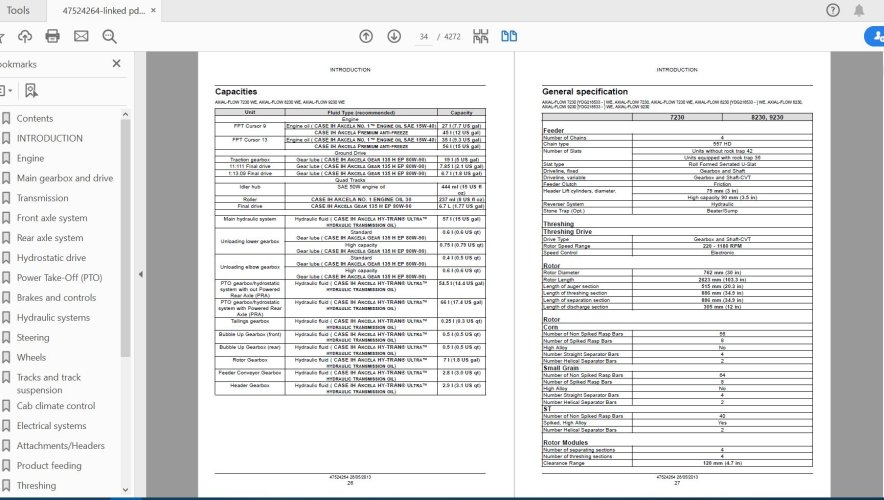Open the Front axle system bookmark
Screen dimensions: 884x500
pos(52,218)
